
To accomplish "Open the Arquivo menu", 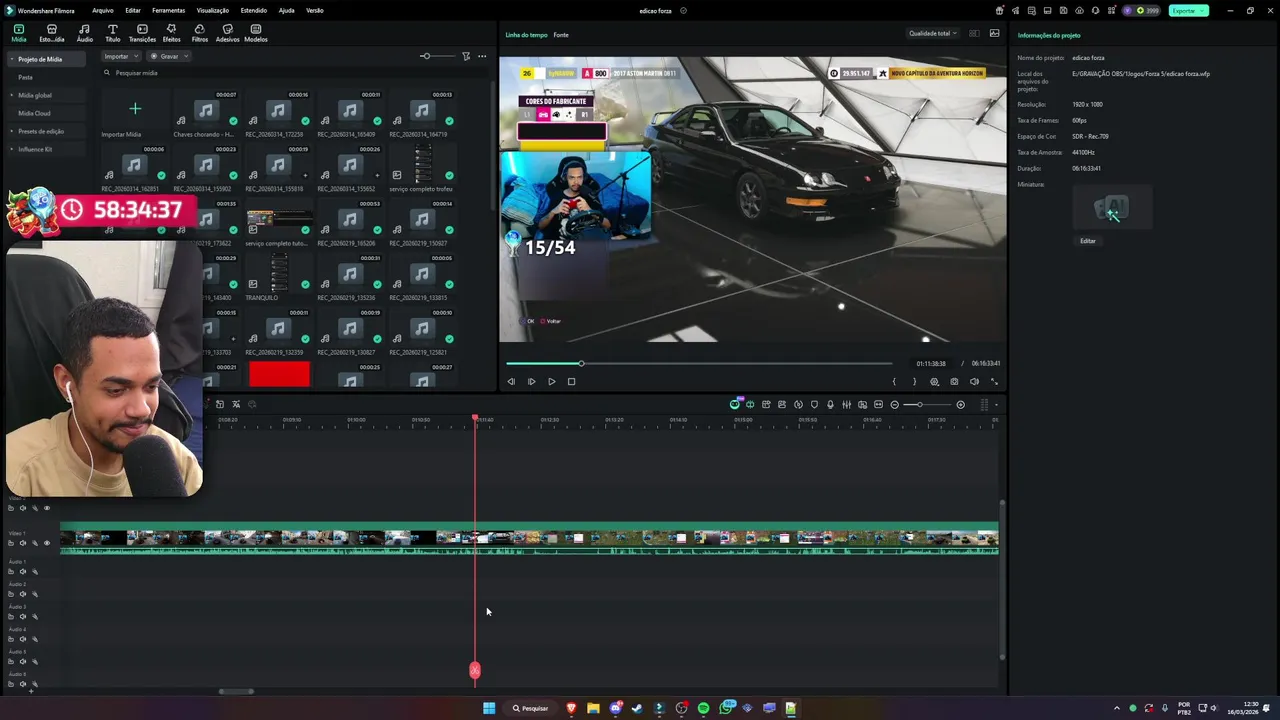I will (102, 10).
